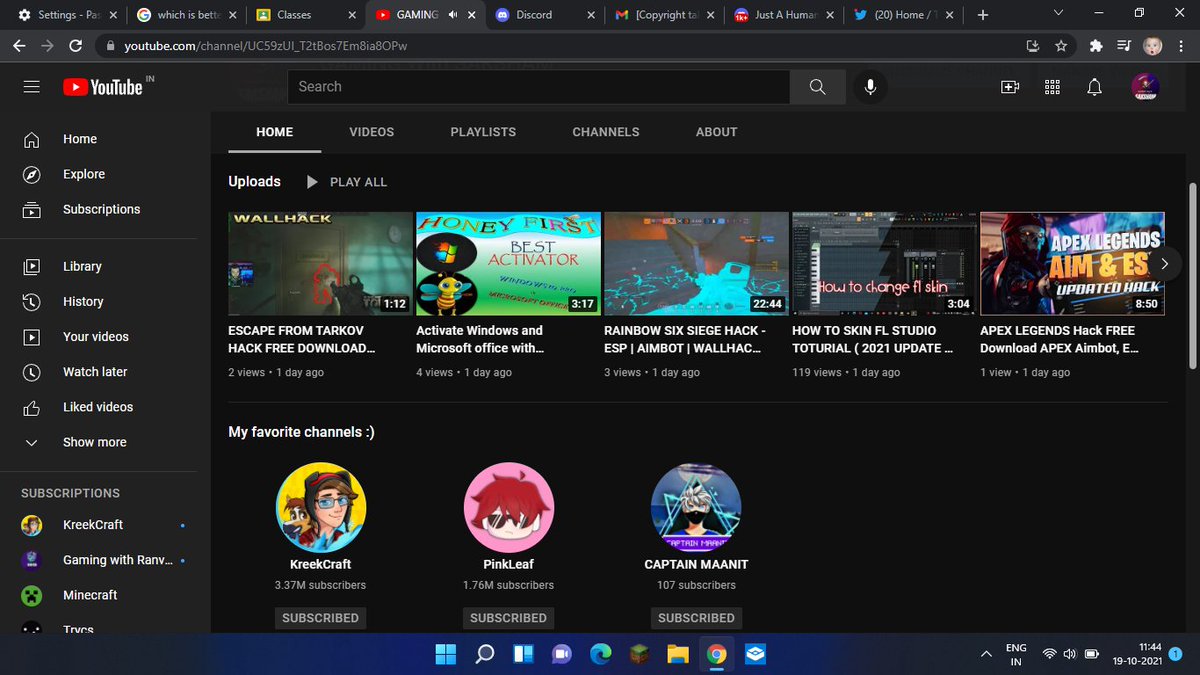The image size is (1200, 675).
Task: Click the YouTube logo
Action: 103,87
